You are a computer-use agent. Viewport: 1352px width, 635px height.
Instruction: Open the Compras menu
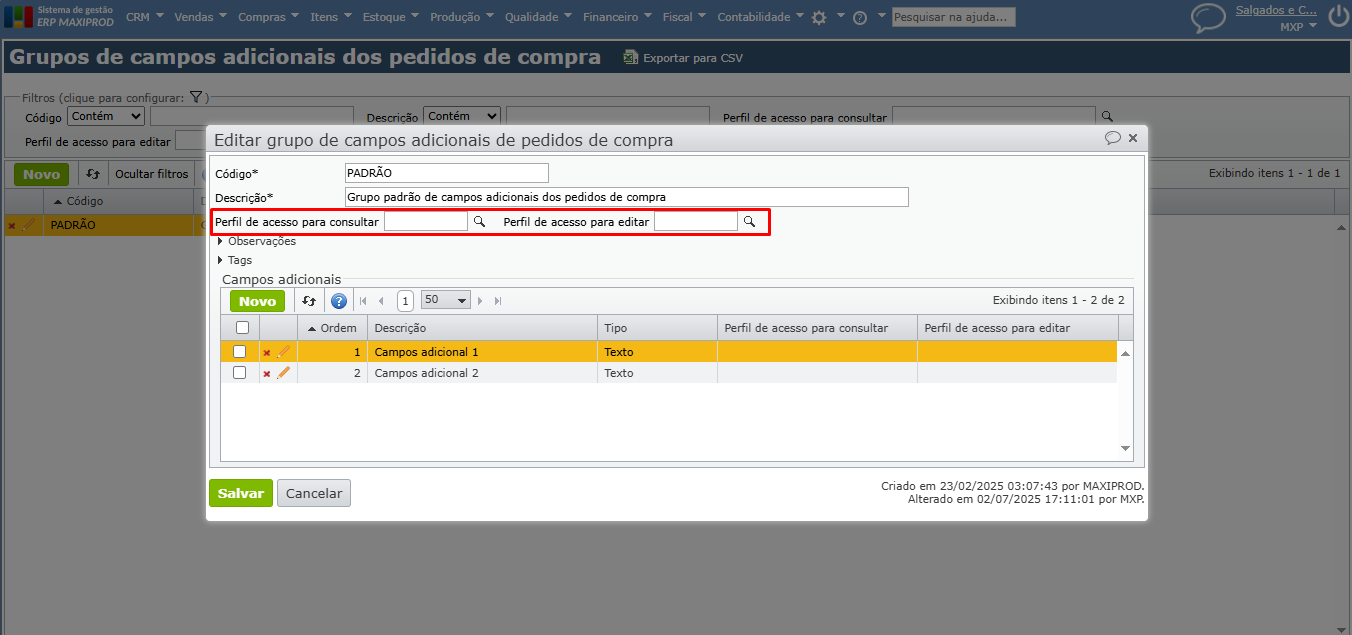(269, 17)
